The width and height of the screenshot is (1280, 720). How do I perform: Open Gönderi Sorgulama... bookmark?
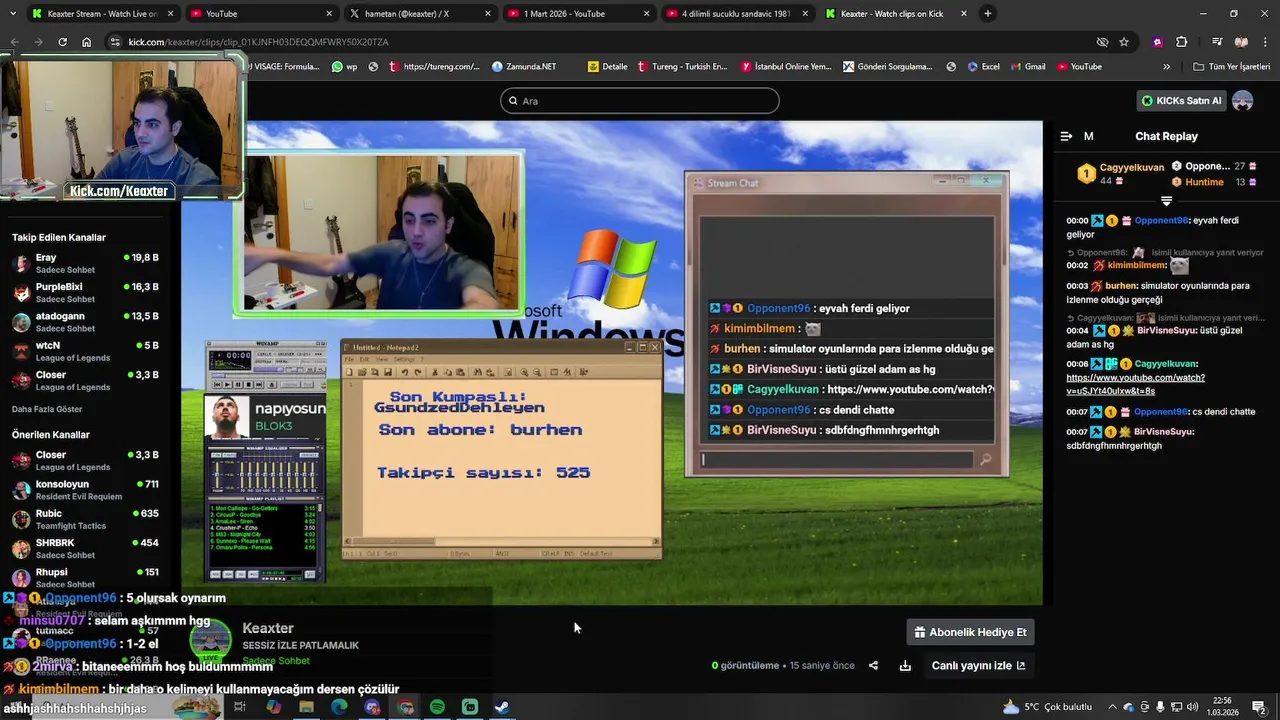coord(888,66)
